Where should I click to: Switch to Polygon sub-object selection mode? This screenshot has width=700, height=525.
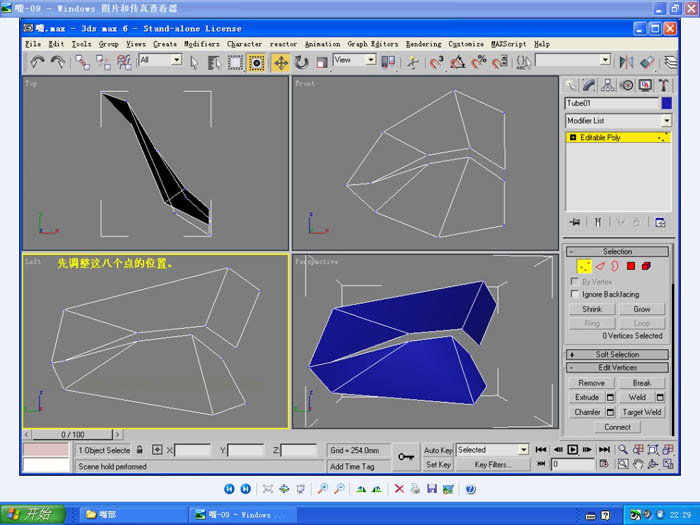632,266
